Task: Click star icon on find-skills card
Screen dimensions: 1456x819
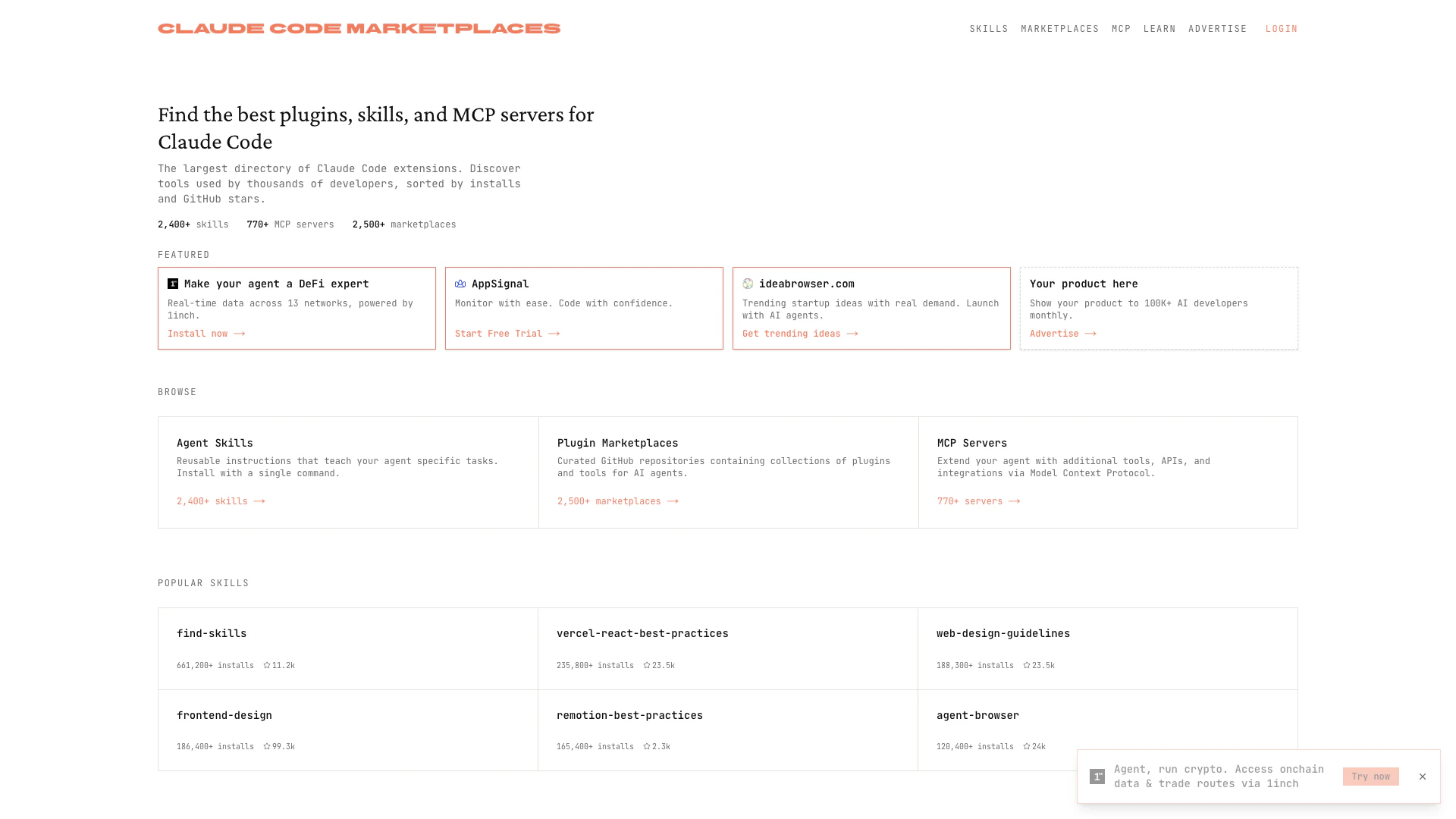Action: (267, 665)
